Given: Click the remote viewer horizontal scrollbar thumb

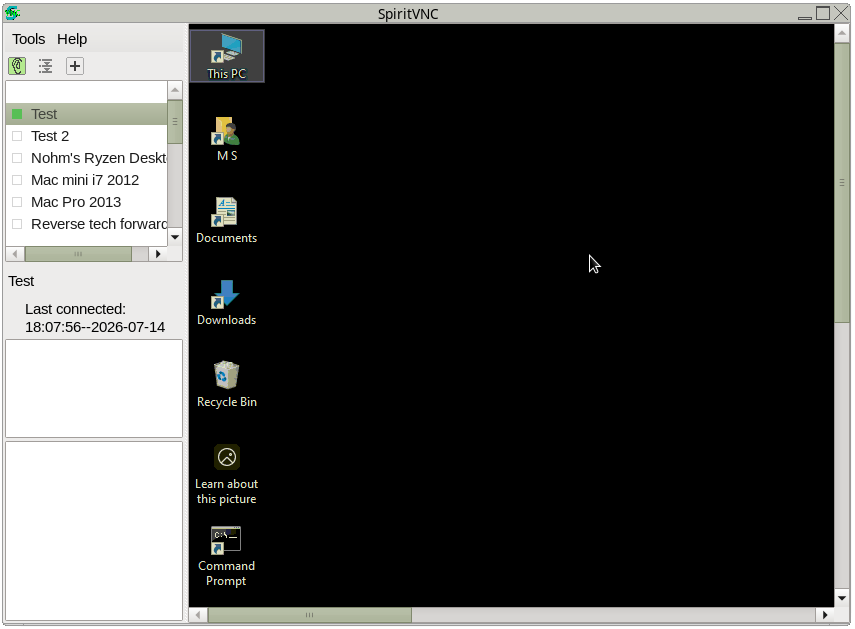Looking at the screenshot, I should [x=310, y=615].
